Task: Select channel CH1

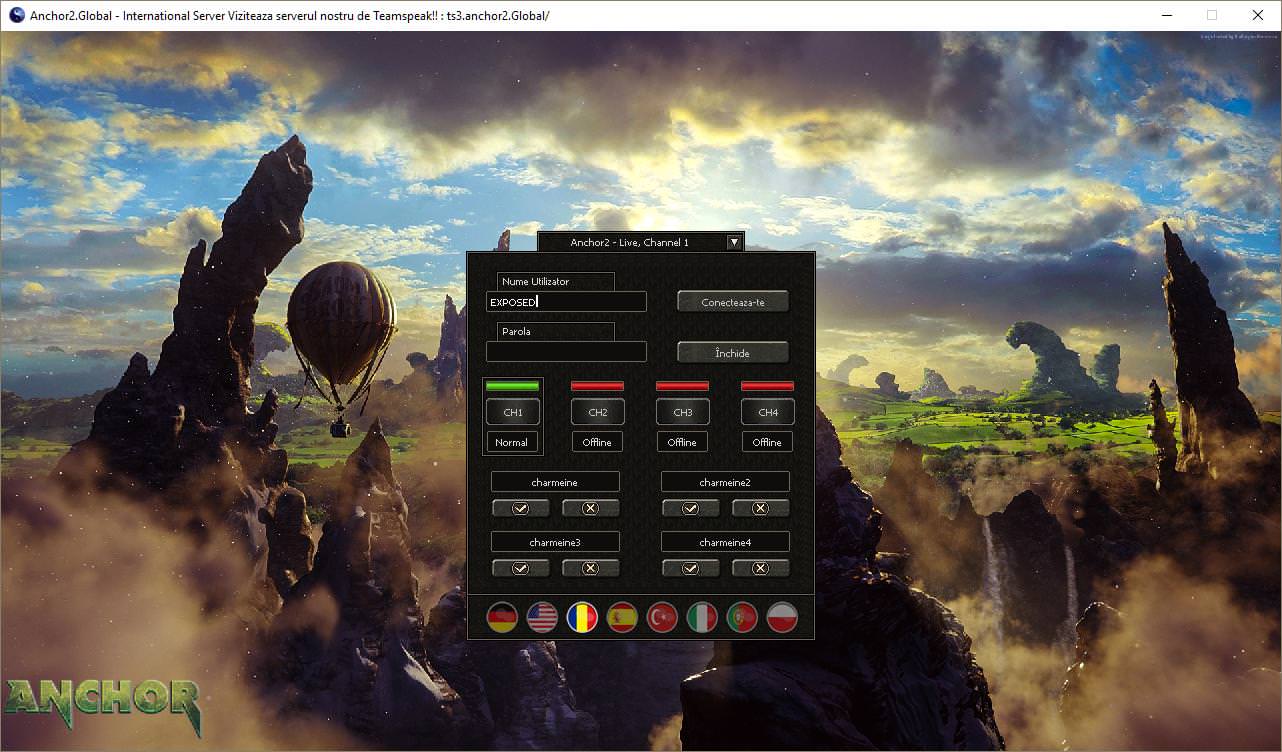Action: (512, 412)
